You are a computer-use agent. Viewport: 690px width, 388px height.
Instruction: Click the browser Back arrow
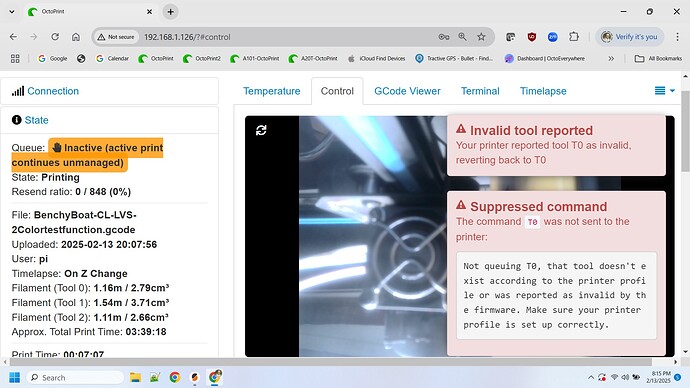(13, 37)
